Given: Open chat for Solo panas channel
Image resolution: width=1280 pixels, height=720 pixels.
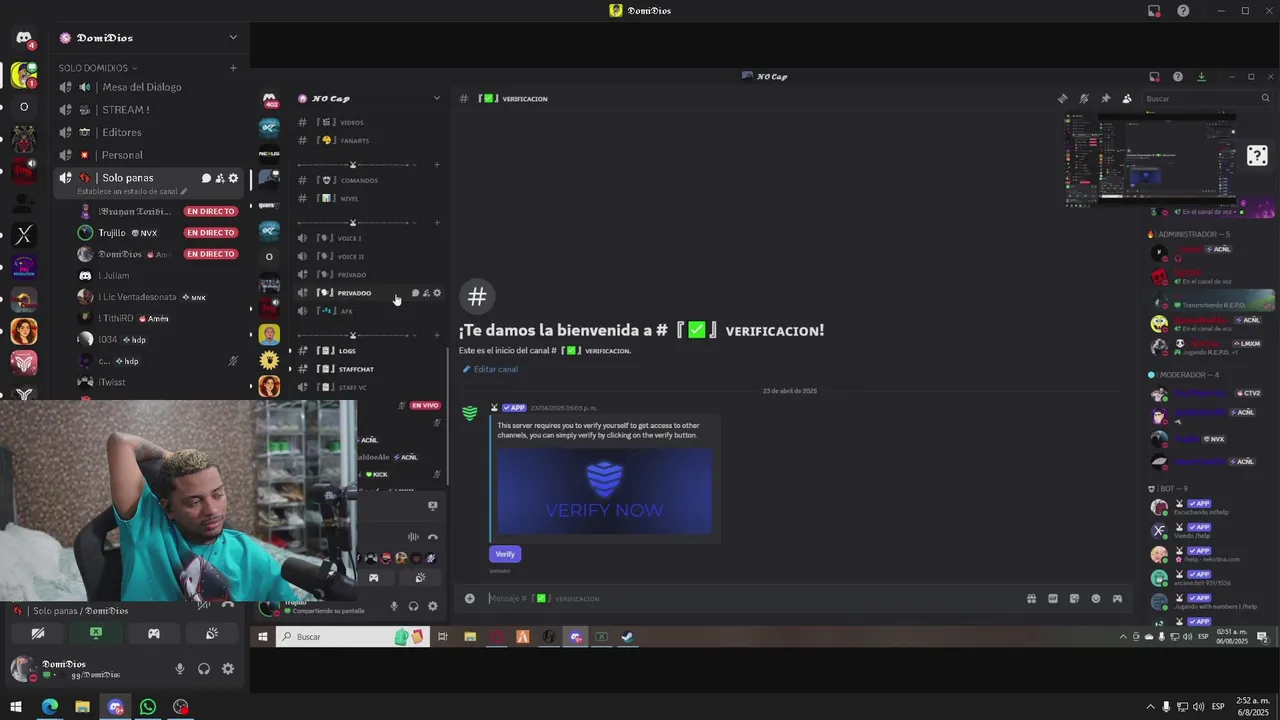Looking at the screenshot, I should coord(206,178).
